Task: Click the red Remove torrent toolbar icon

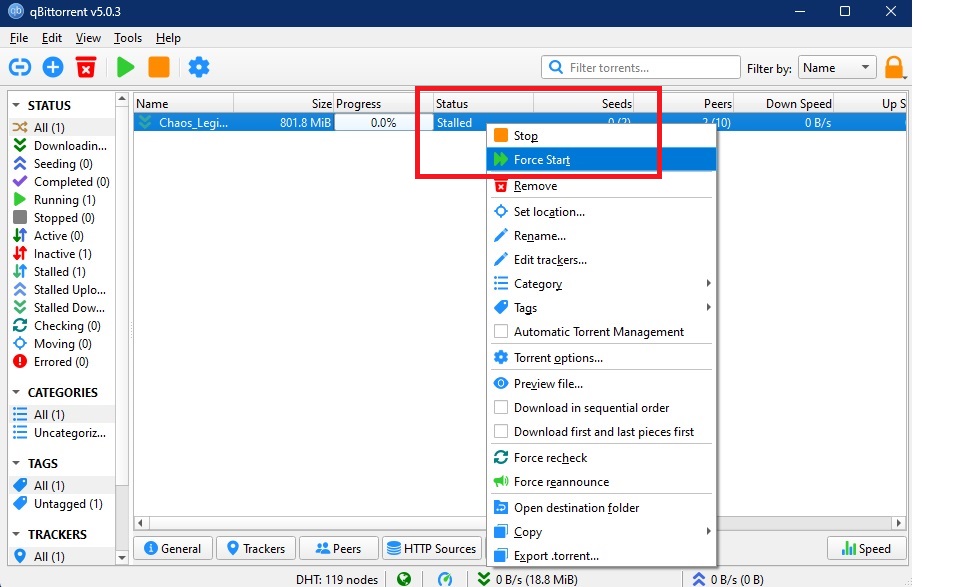Action: (86, 67)
